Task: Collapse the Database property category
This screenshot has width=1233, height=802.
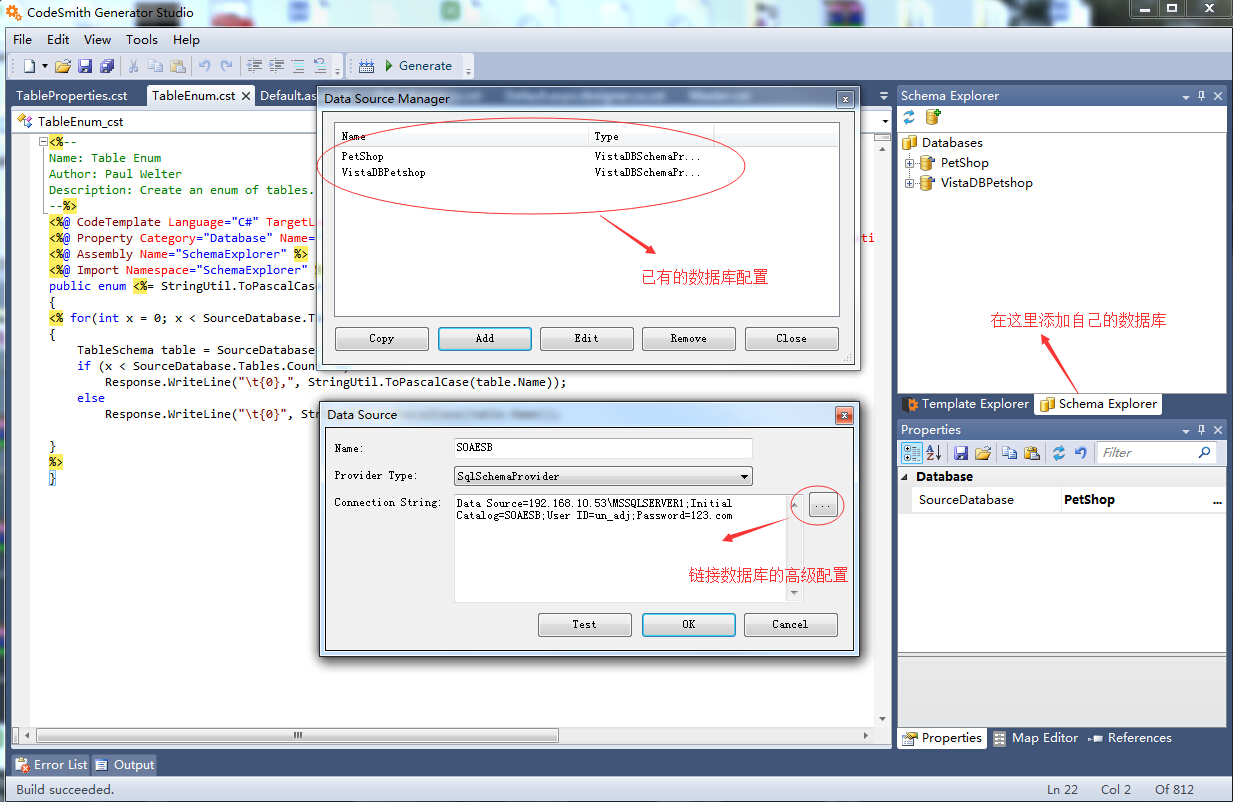Action: [x=906, y=477]
